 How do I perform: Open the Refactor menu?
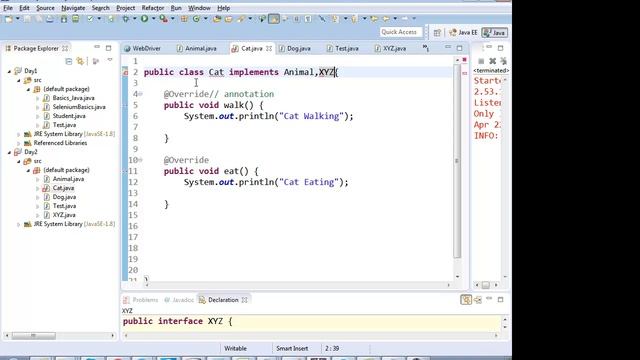click(x=153, y=8)
